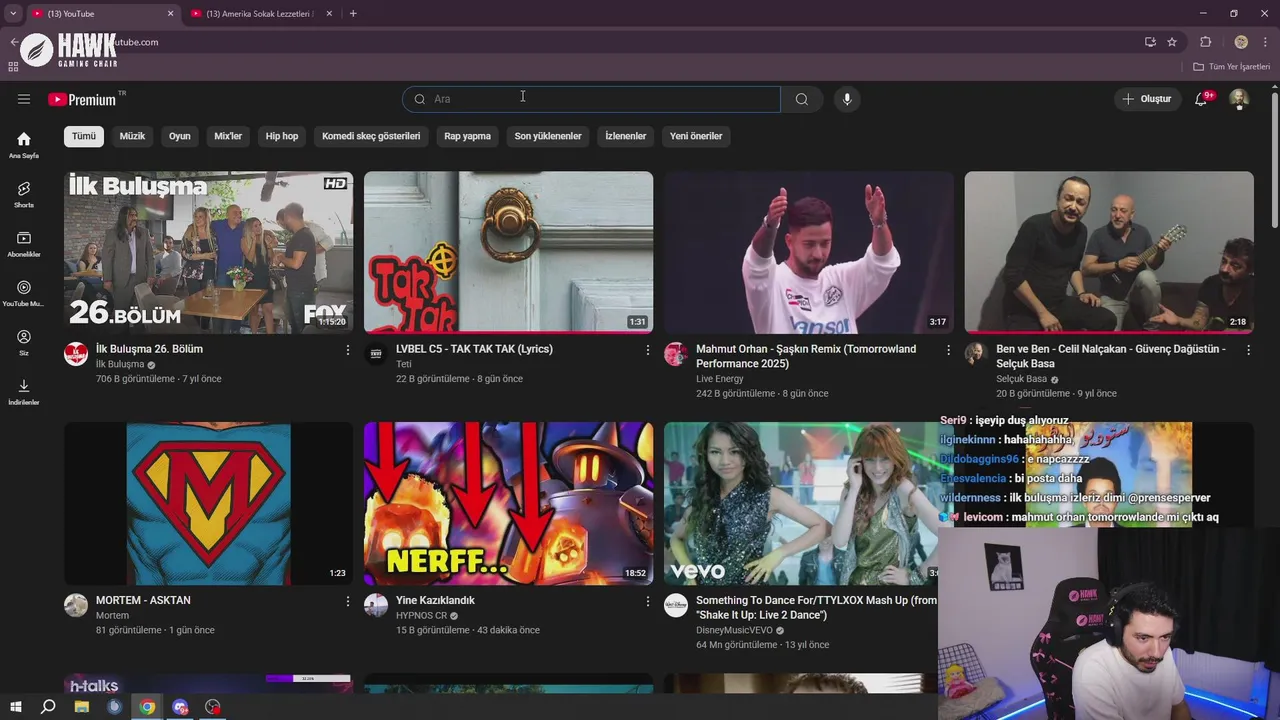Open Chrome extensions puzzle icon

pos(1205,42)
